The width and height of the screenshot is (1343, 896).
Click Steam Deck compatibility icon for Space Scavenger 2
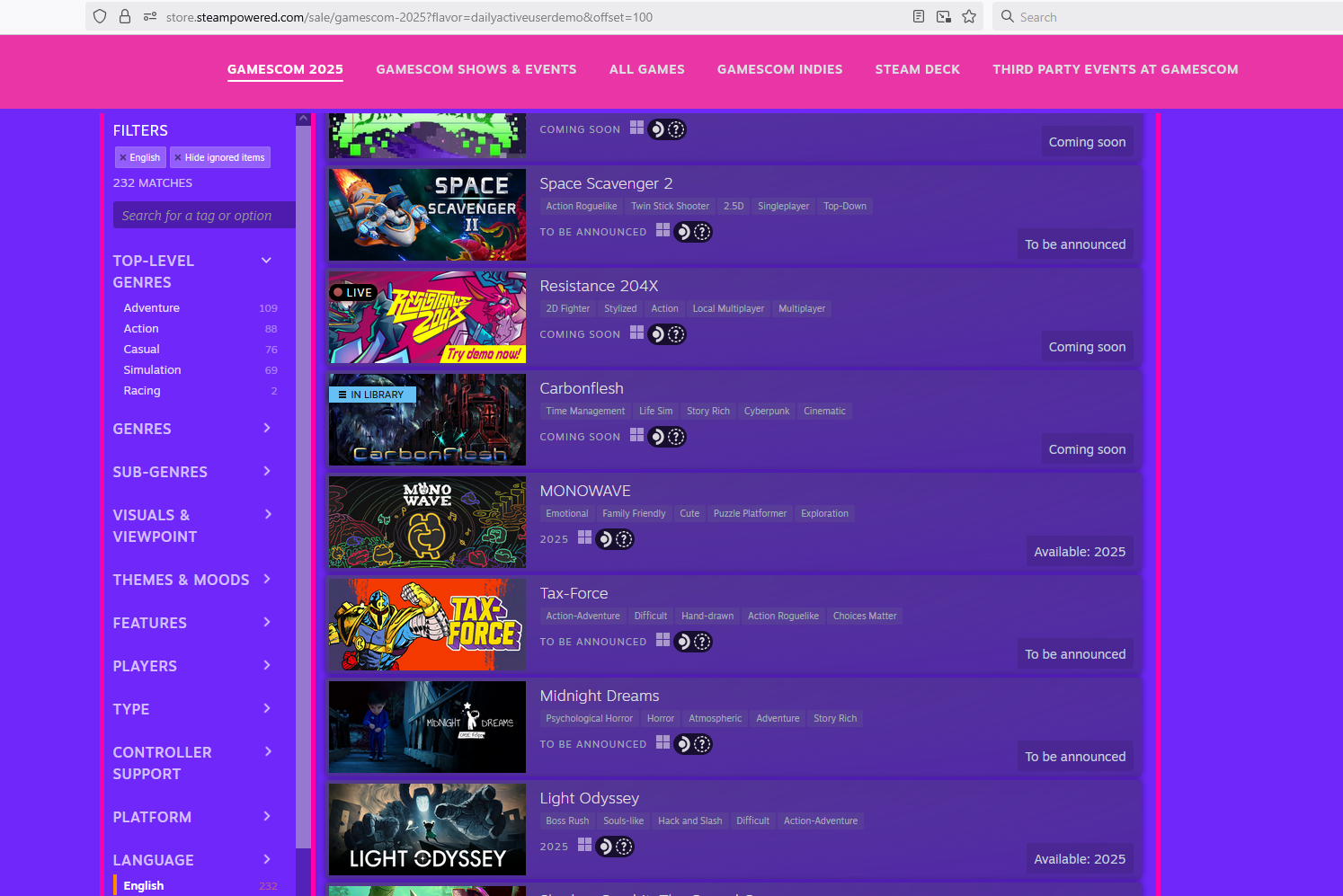click(693, 232)
